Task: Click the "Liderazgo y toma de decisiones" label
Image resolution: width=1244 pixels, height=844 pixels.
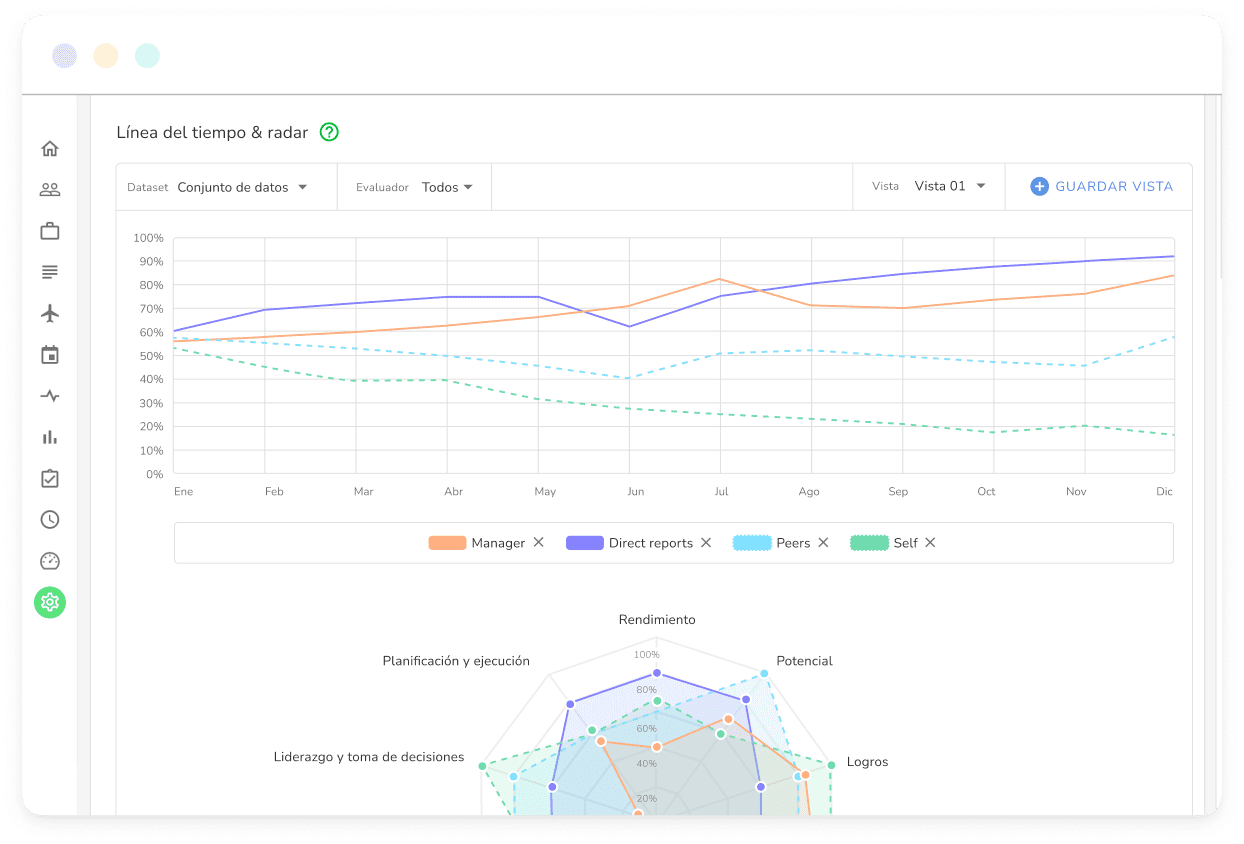Action: pyautogui.click(x=369, y=757)
